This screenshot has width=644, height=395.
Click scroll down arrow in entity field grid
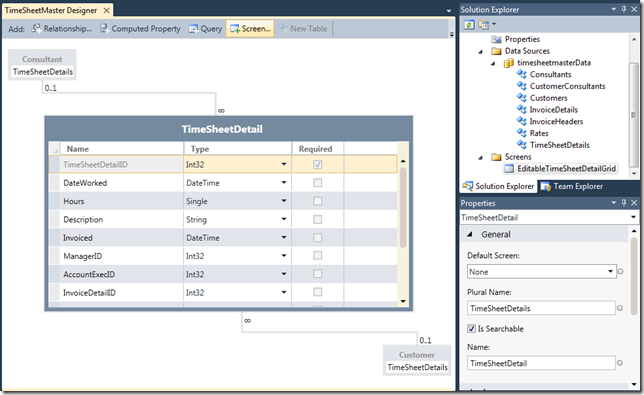pyautogui.click(x=403, y=301)
